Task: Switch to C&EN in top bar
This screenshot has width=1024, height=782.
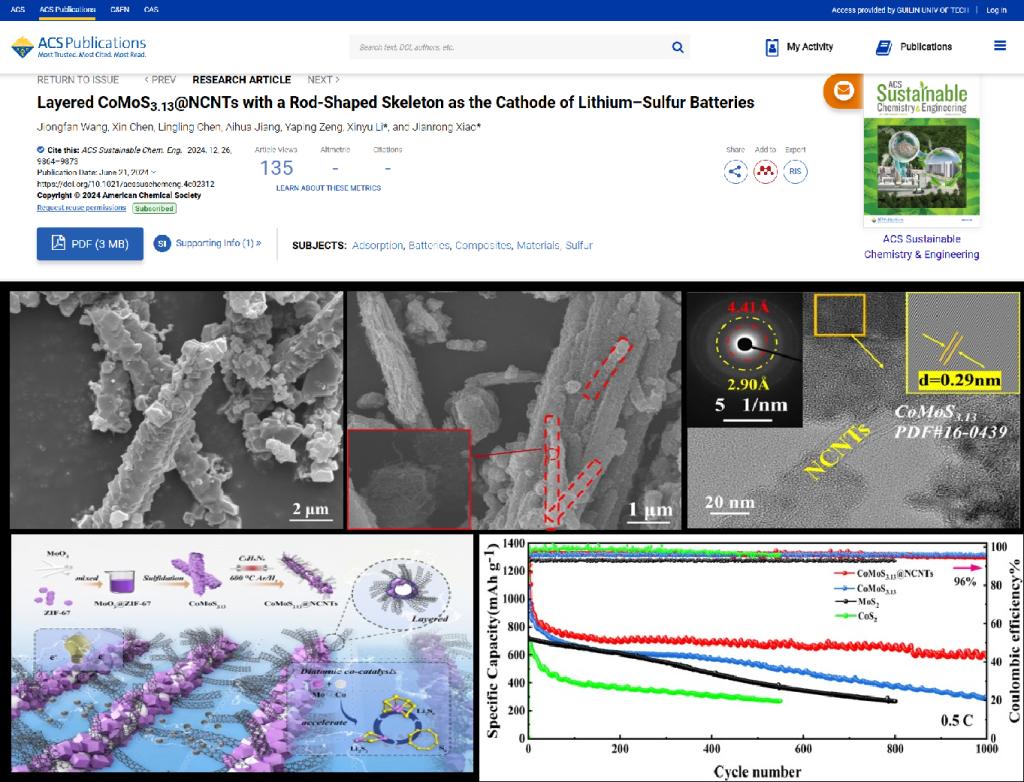Action: click(x=119, y=10)
